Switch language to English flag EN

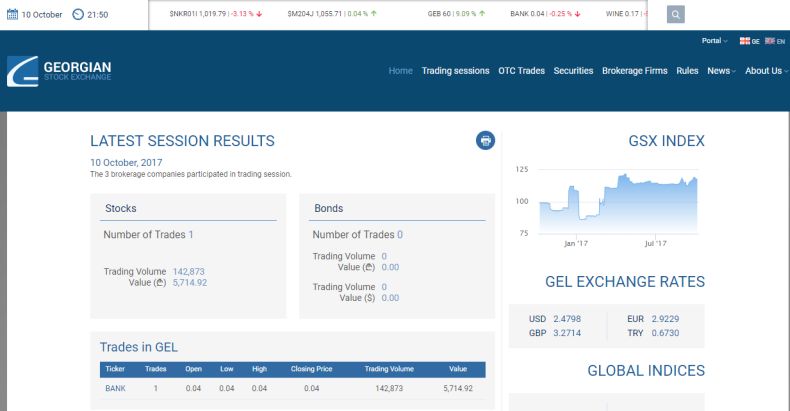click(775, 41)
